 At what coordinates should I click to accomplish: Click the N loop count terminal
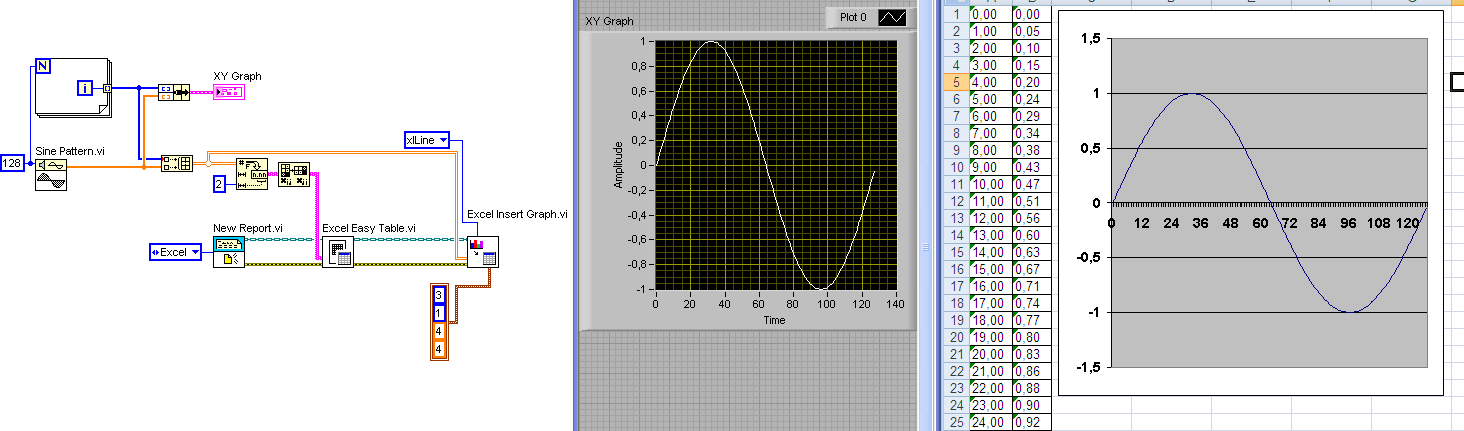(43, 67)
